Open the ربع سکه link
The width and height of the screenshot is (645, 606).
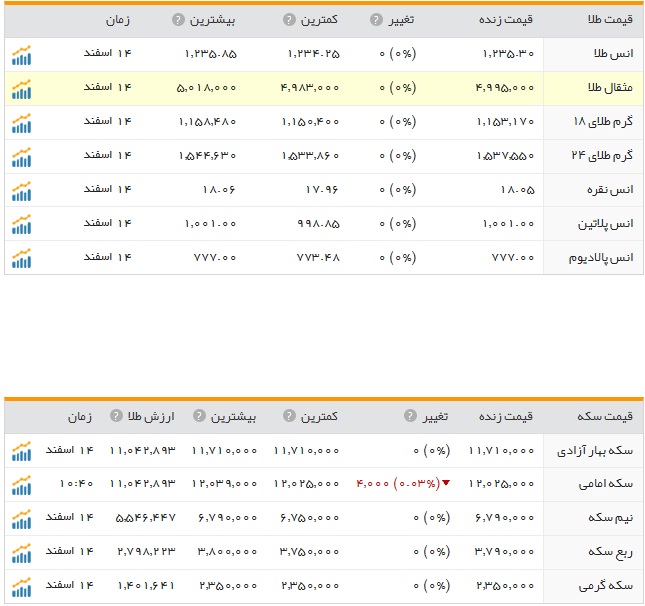click(x=610, y=552)
